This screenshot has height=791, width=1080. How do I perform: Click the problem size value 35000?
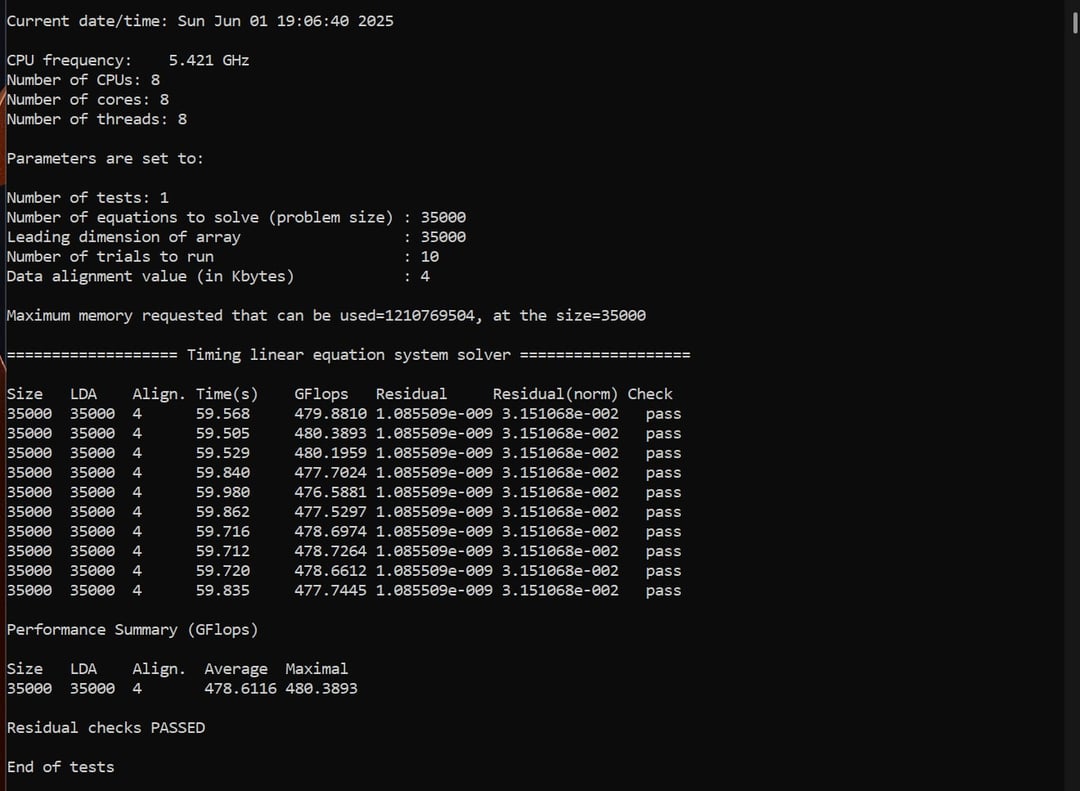coord(443,217)
